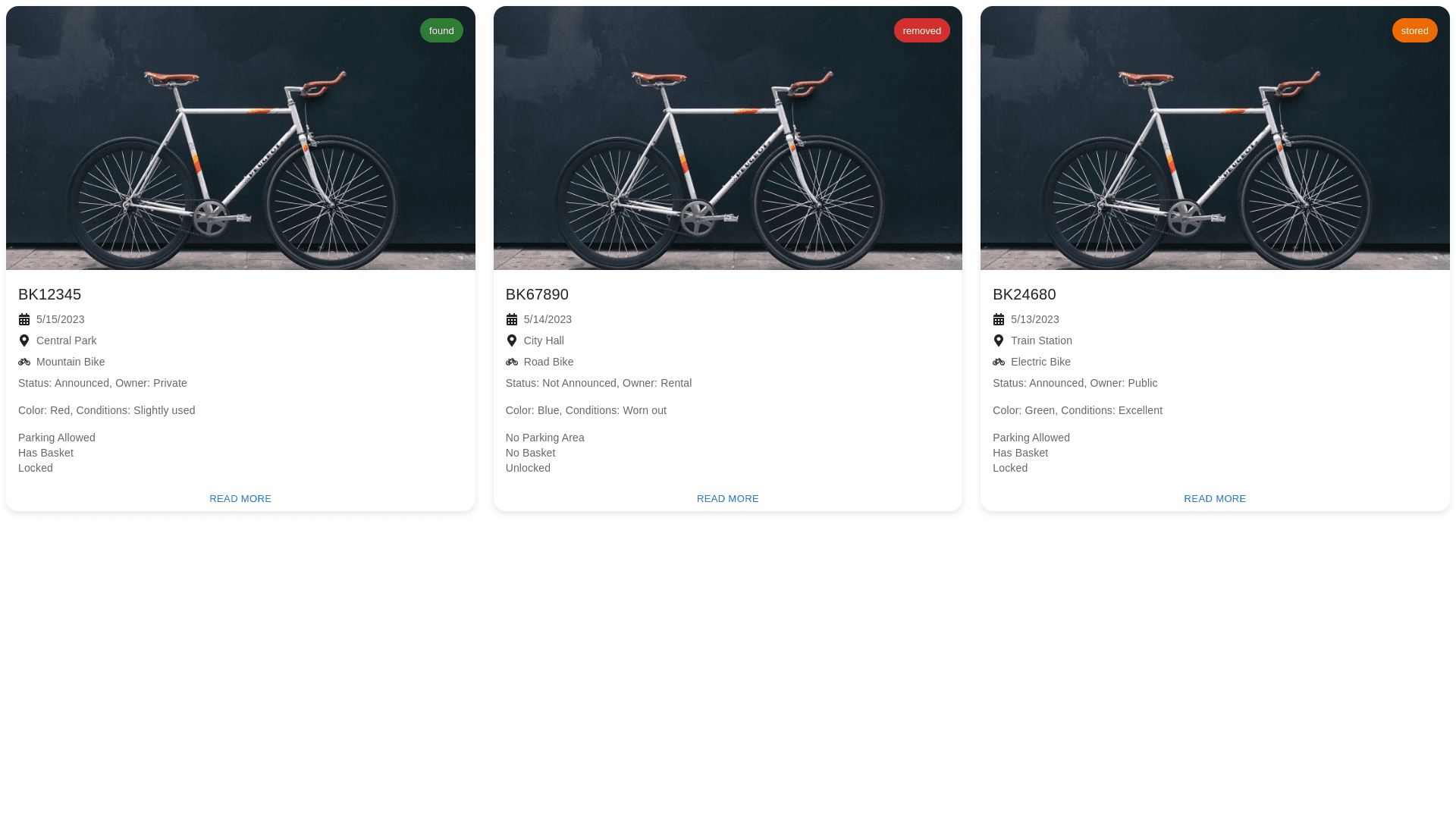Click the bicycle icon beside Road Bike
Image resolution: width=1456 pixels, height=819 pixels.
point(512,362)
